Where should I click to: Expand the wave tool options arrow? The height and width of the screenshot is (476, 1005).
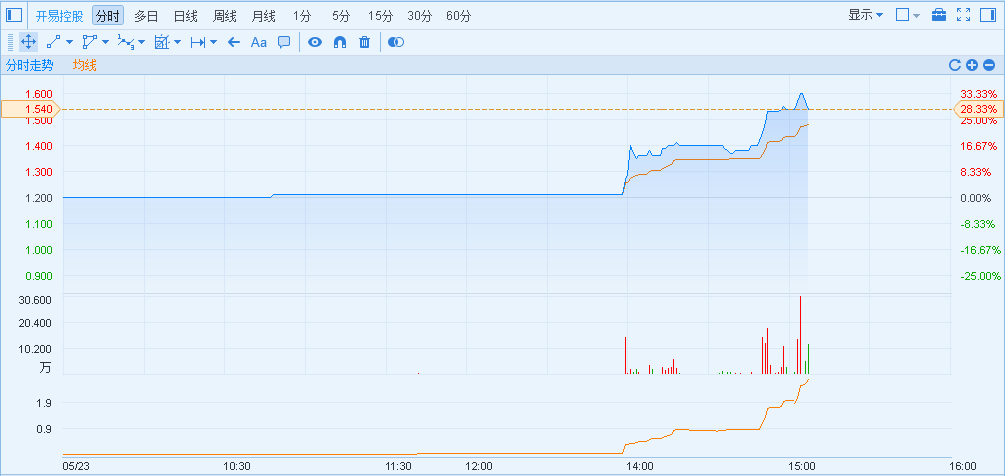pos(142,43)
